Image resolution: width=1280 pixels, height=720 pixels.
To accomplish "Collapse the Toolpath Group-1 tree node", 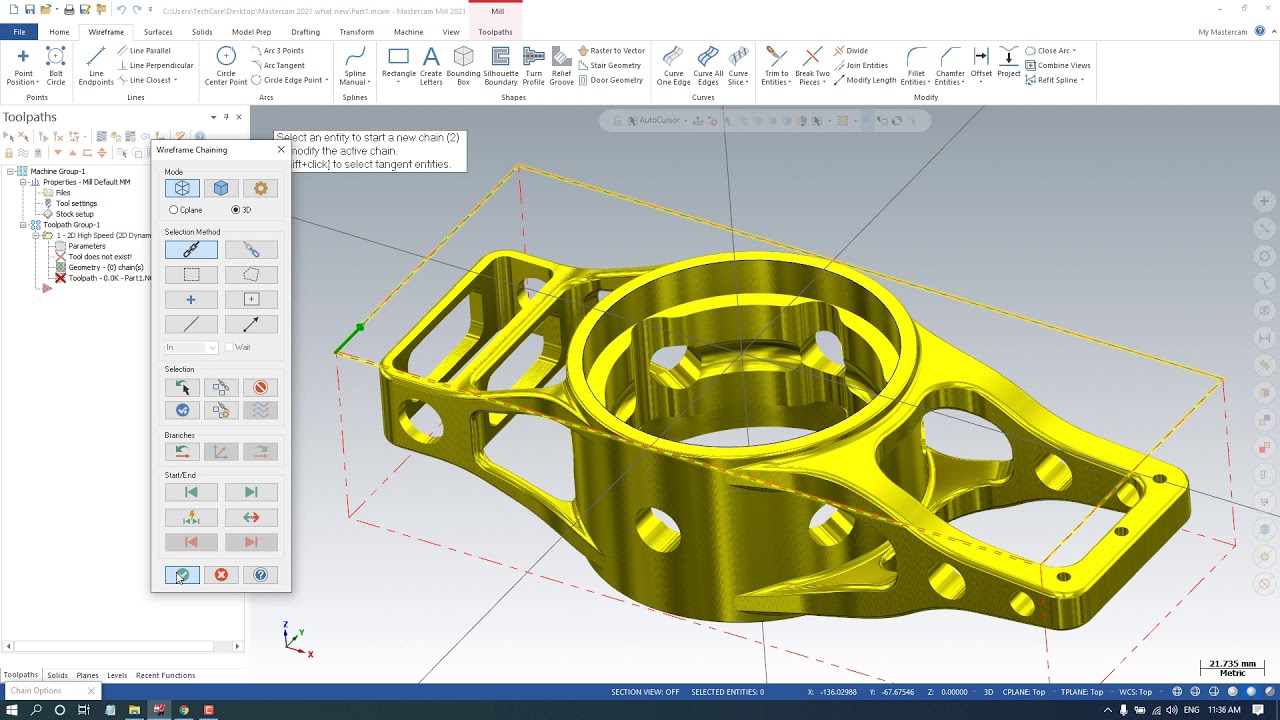I will point(23,225).
